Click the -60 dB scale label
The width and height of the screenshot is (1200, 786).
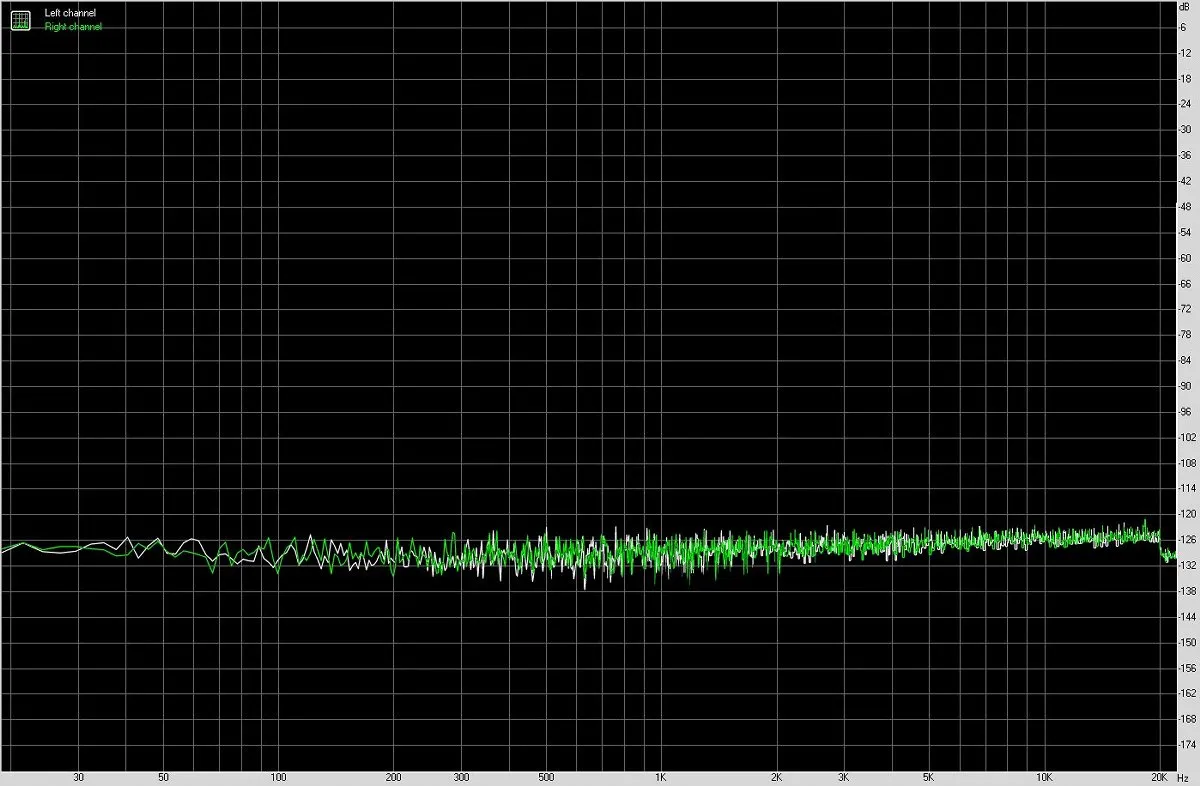click(x=1184, y=258)
